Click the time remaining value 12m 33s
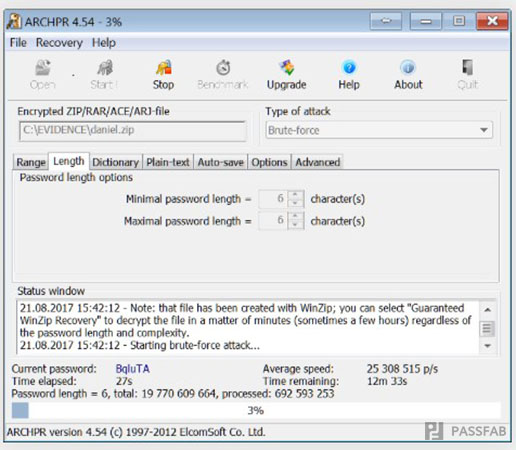This screenshot has width=516, height=450. point(387,381)
